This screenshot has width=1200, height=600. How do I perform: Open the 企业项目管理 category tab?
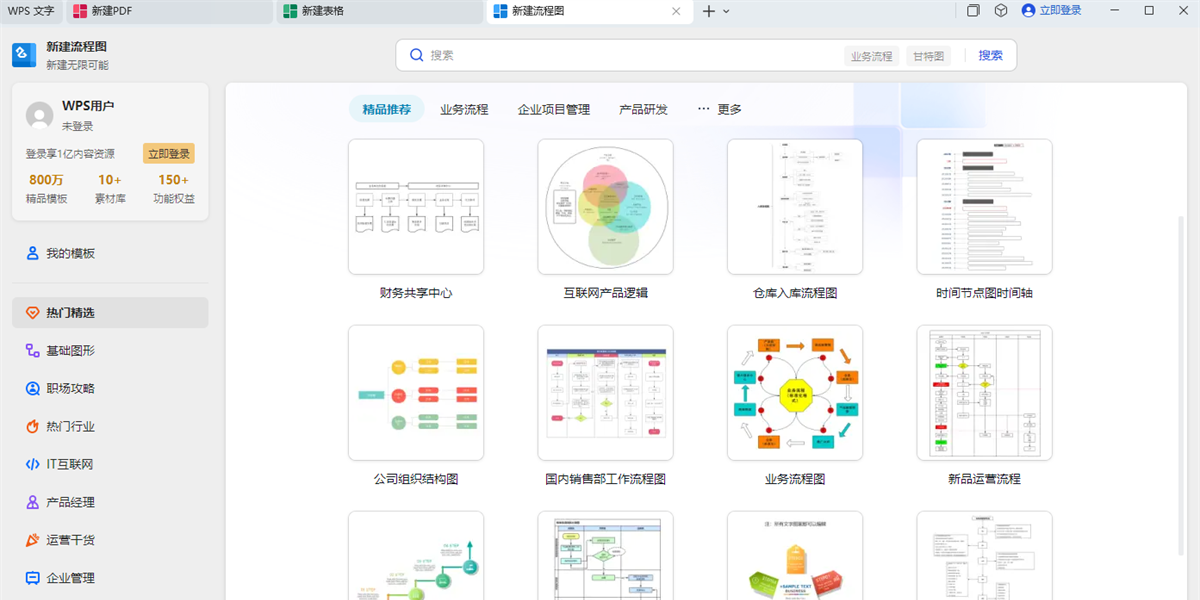coord(554,109)
